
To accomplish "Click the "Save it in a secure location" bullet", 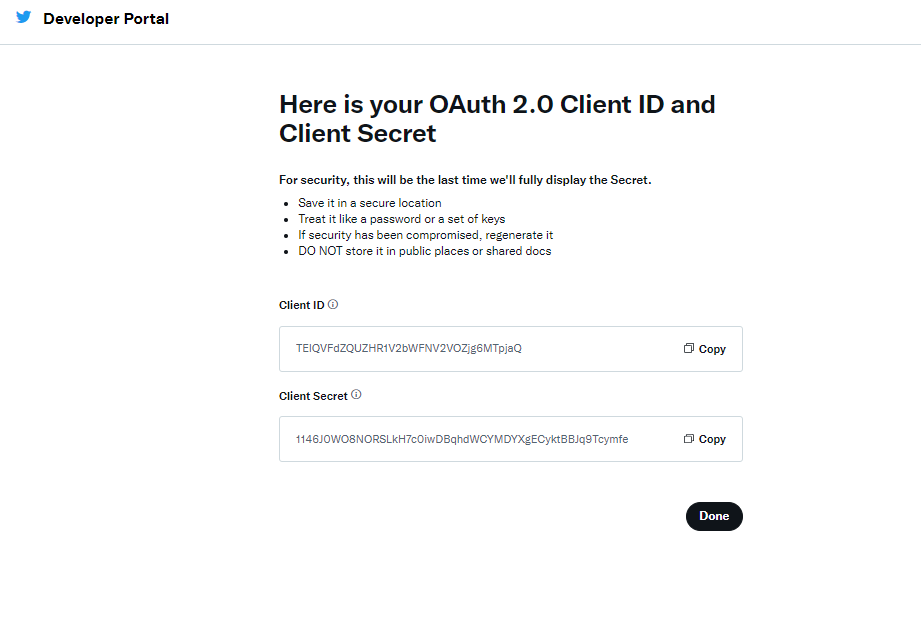I will tap(369, 203).
